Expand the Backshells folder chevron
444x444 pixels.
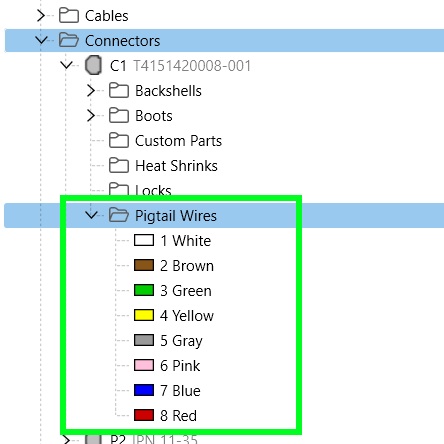91,91
